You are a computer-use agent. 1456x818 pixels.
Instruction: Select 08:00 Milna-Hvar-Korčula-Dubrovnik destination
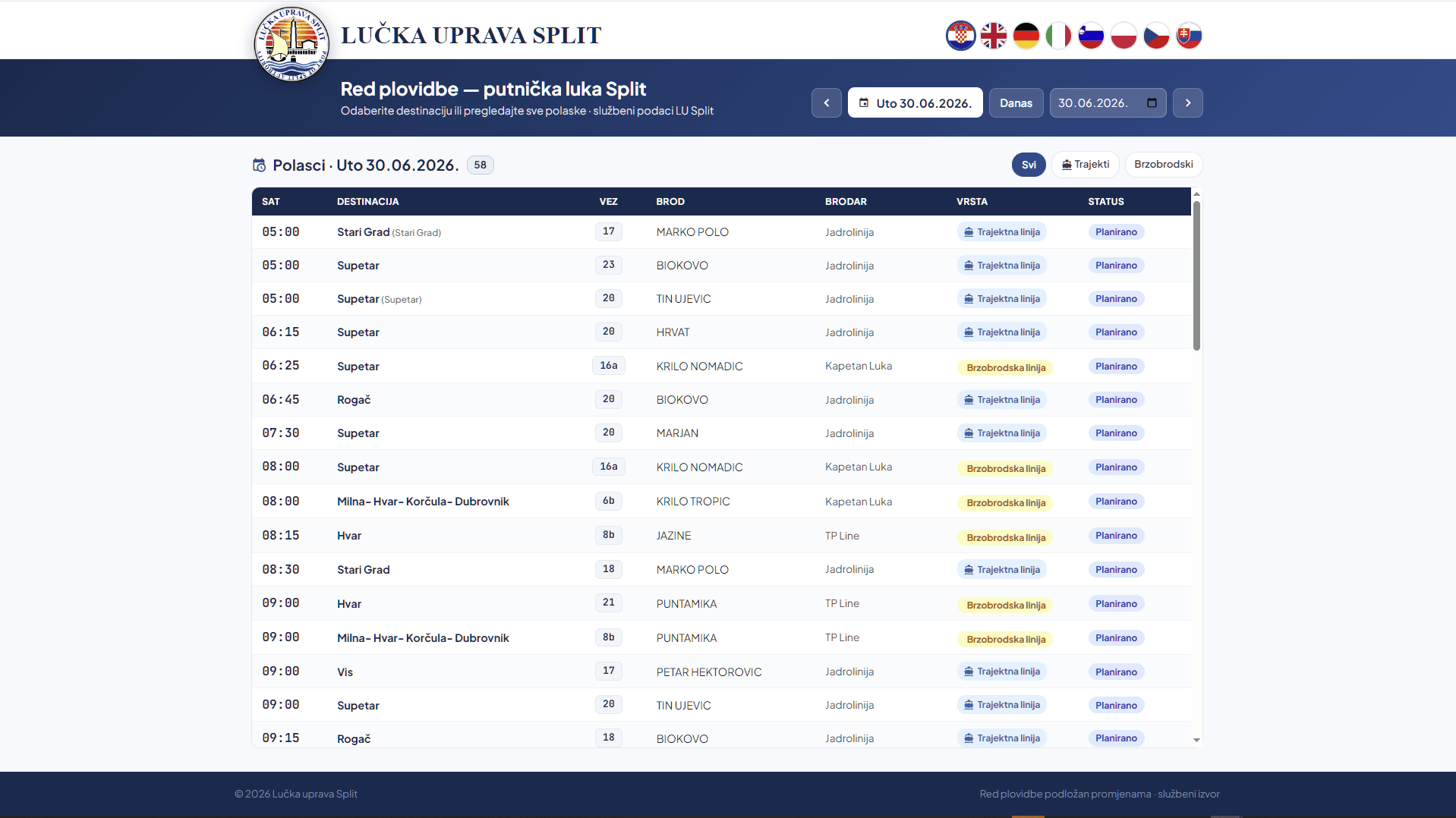pos(423,502)
